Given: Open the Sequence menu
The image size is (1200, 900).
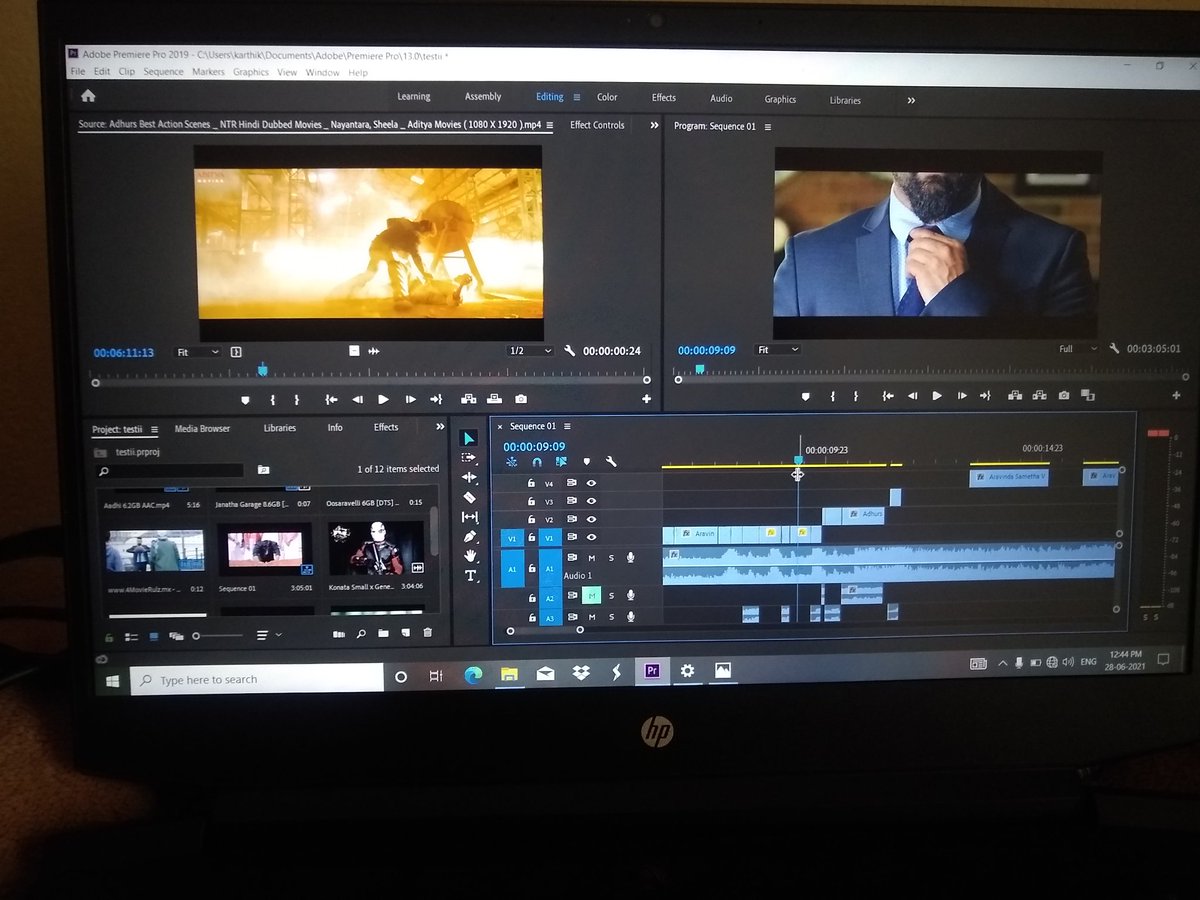Looking at the screenshot, I should (163, 72).
